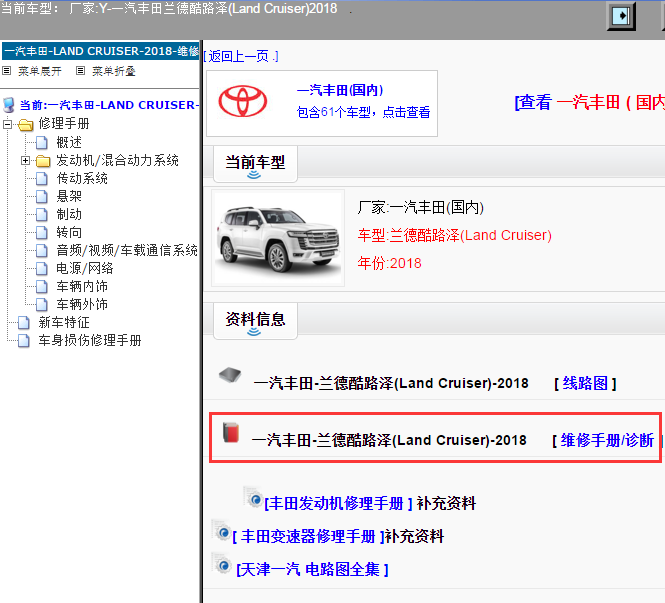
Task: Click the page icon beside 传动系统
Action: tap(42, 179)
